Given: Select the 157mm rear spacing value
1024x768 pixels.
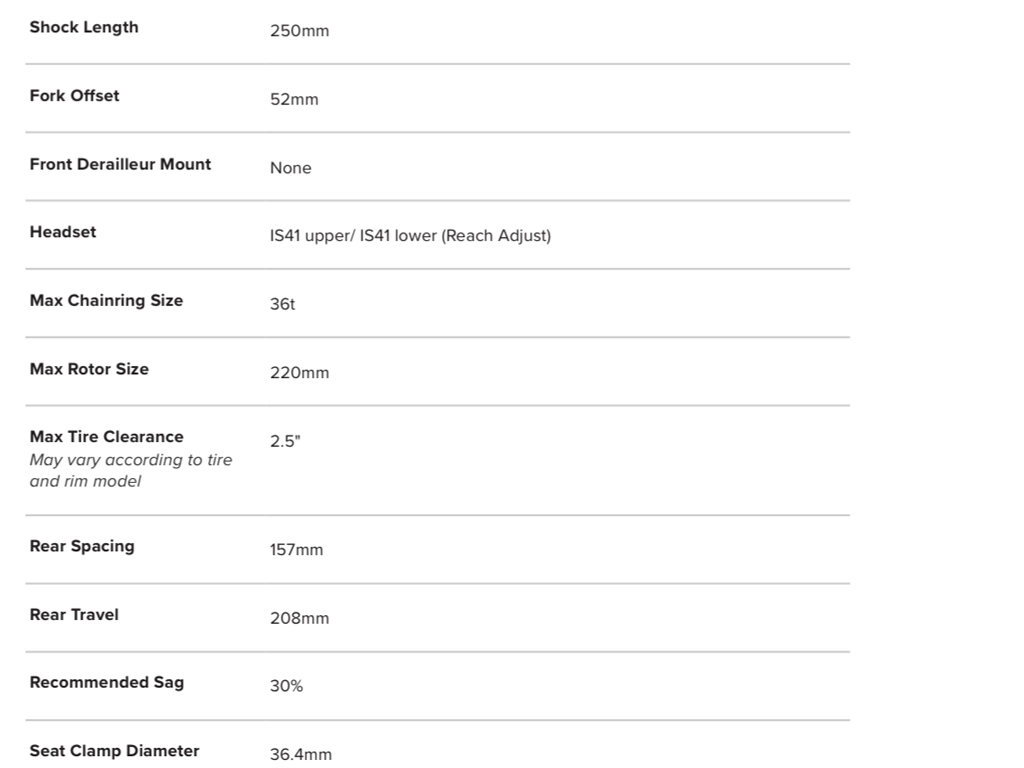Looking at the screenshot, I should pyautogui.click(x=296, y=550).
